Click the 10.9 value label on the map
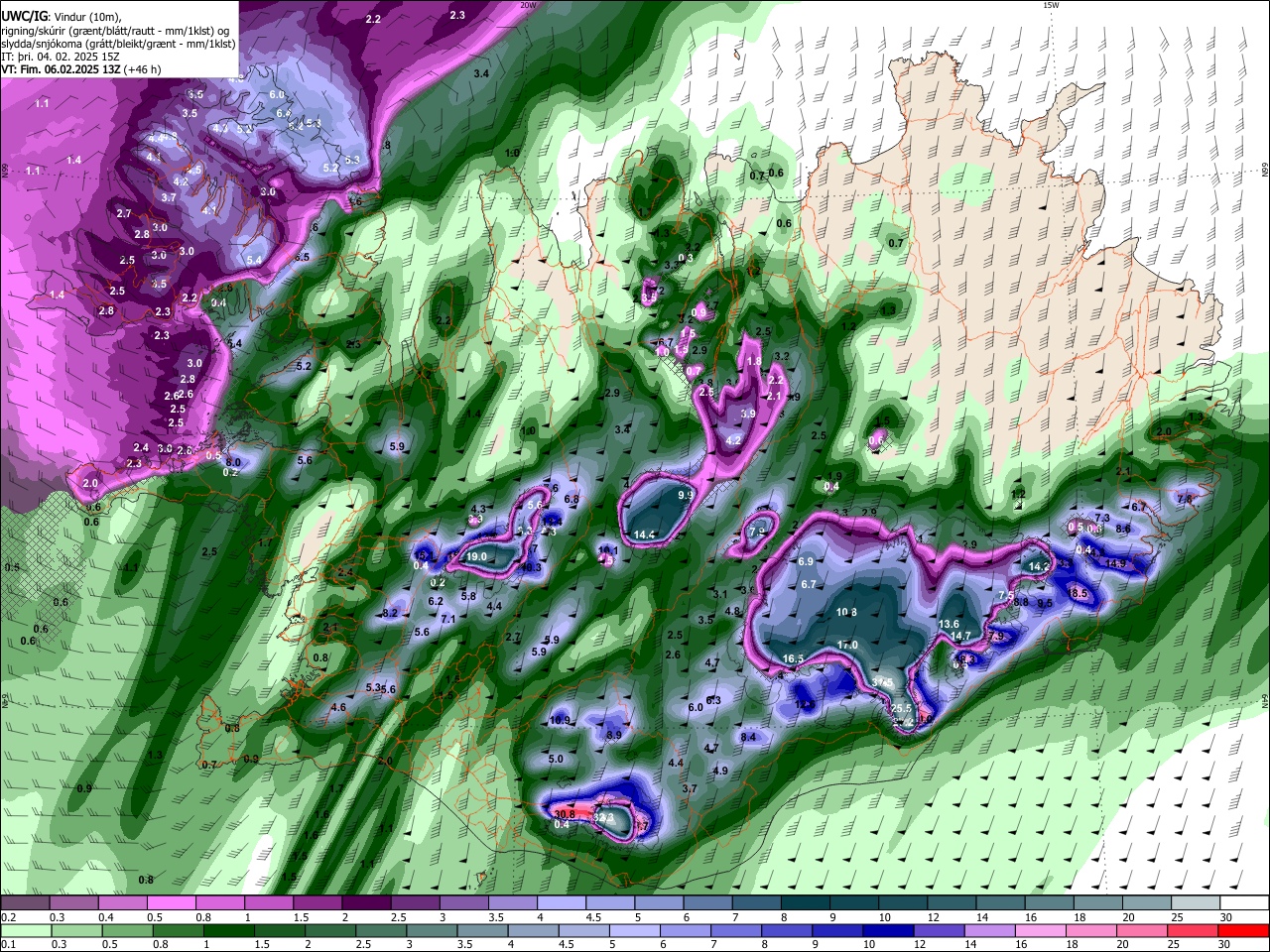 561,720
